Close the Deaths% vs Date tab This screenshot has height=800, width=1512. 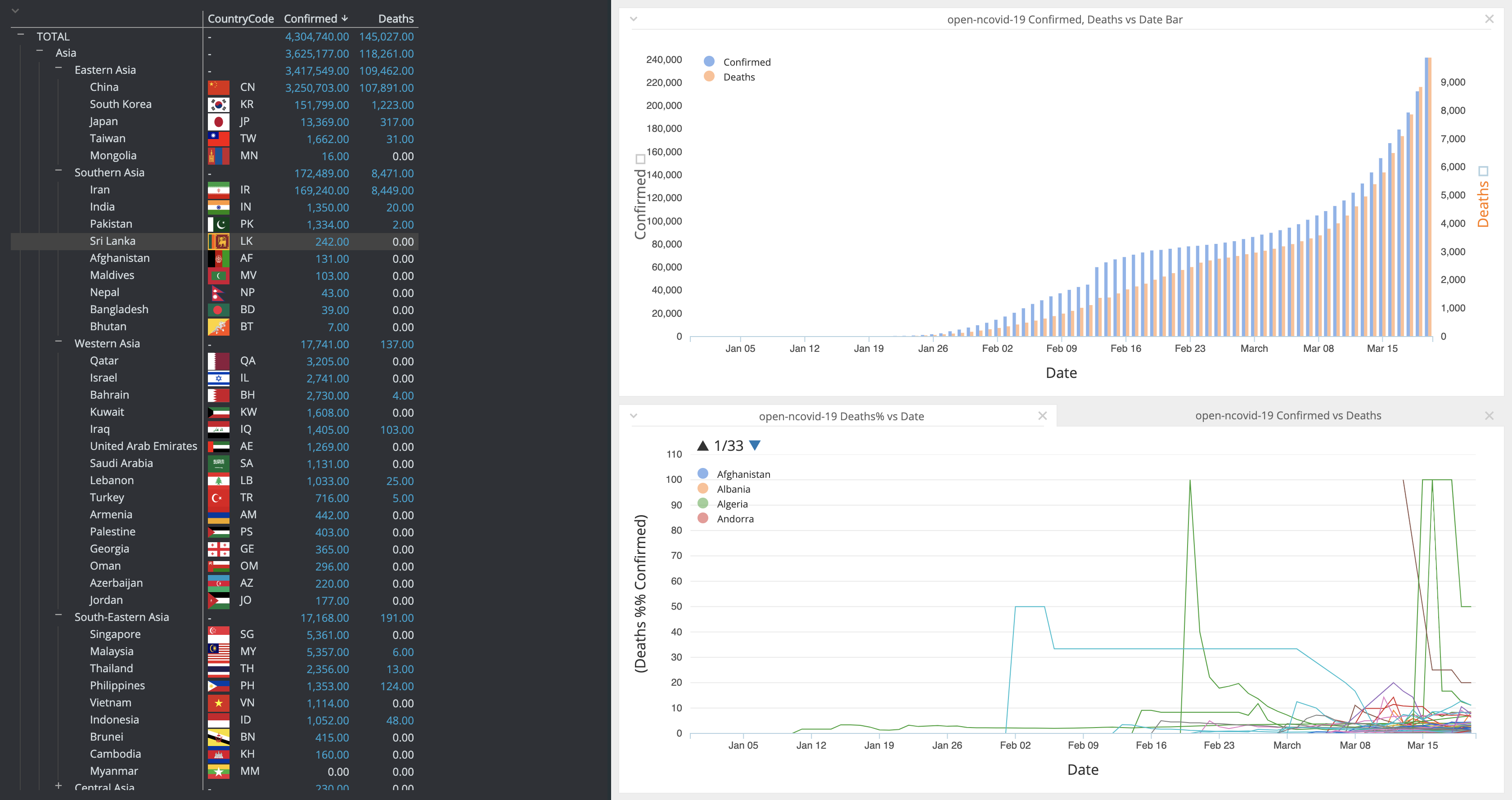click(1043, 416)
